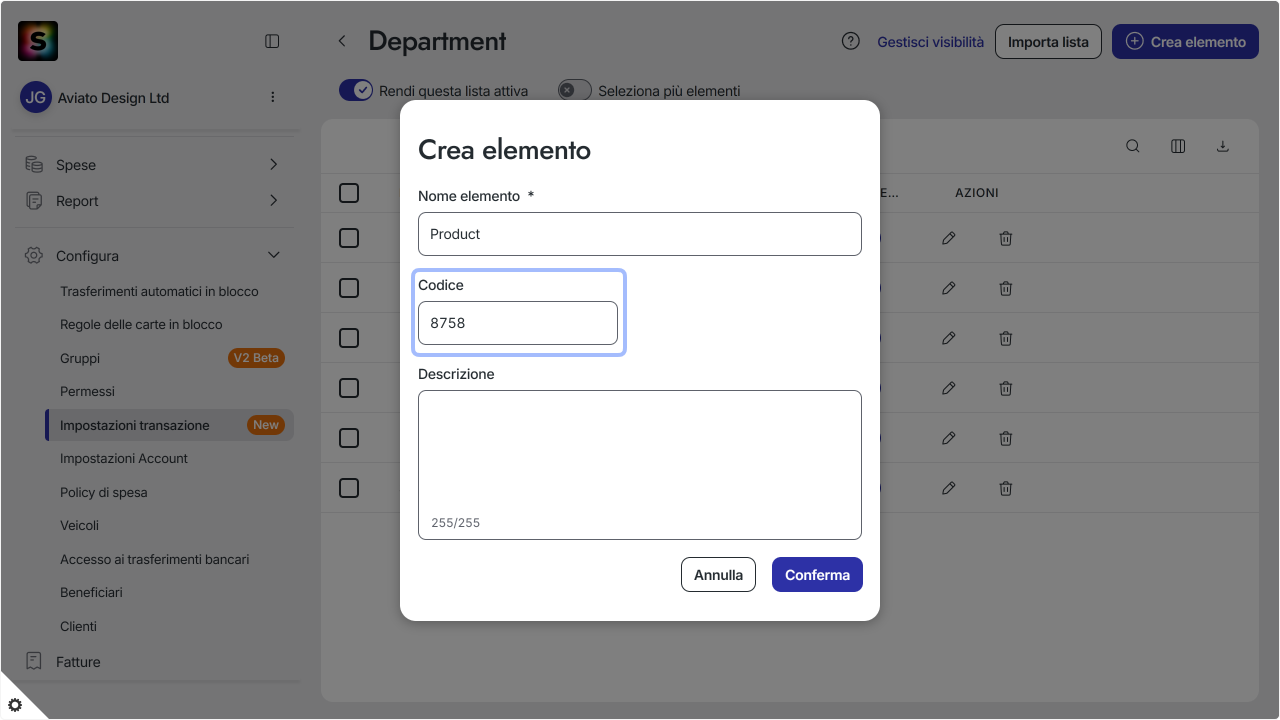Click the colorful S app logo
Viewport: 1280px width, 720px height.
coord(38,41)
